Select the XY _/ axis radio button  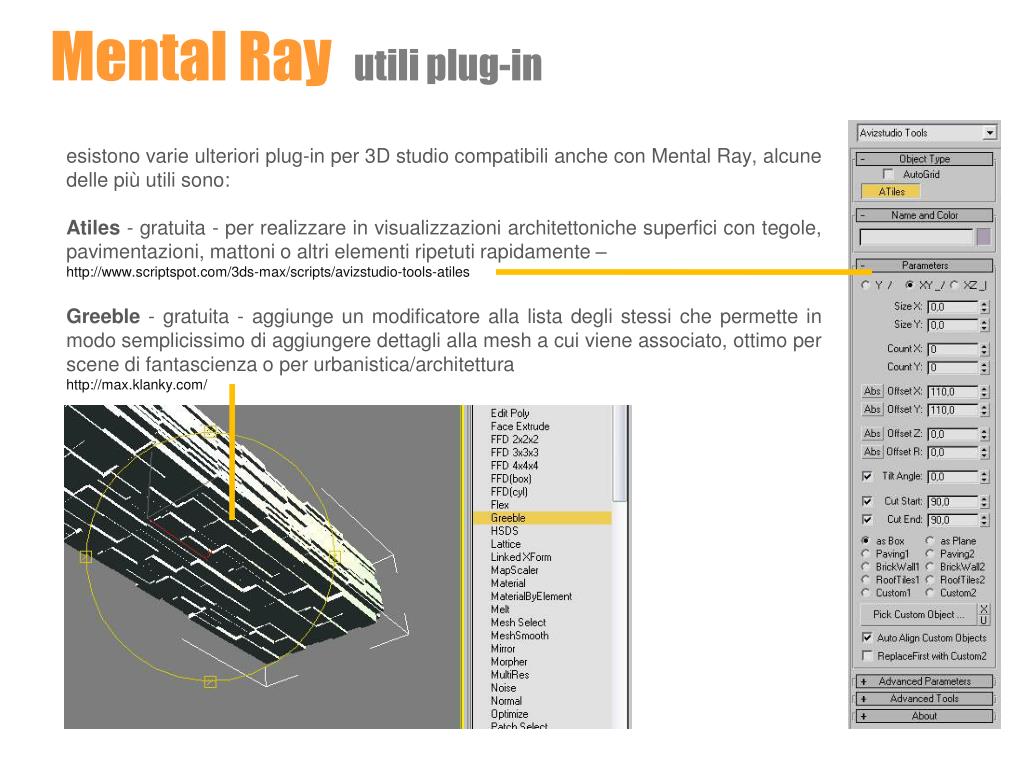pos(909,285)
